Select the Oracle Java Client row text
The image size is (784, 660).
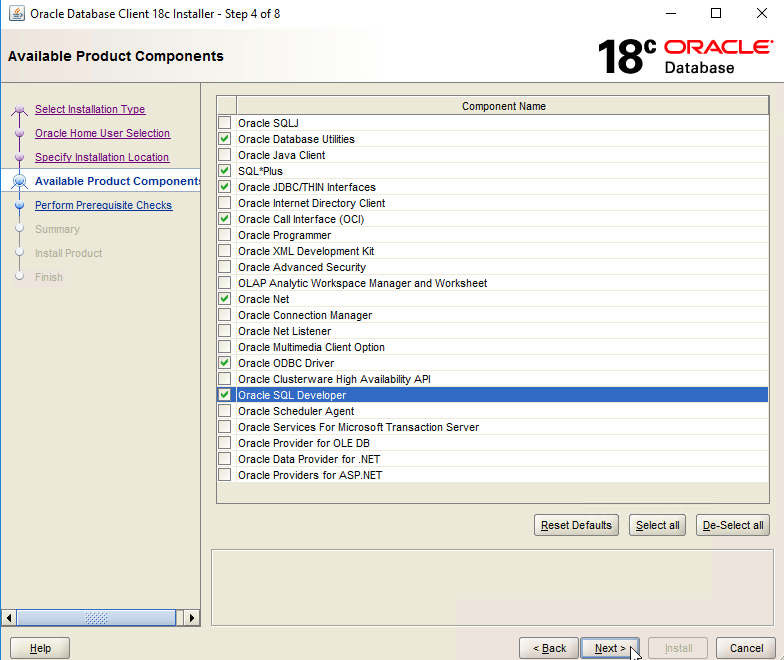(x=282, y=155)
